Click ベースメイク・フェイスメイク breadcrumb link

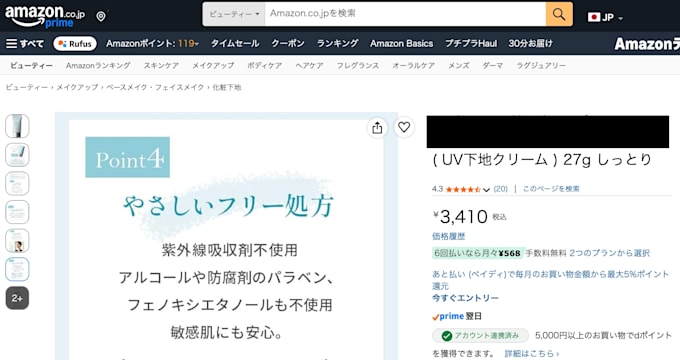(x=155, y=87)
